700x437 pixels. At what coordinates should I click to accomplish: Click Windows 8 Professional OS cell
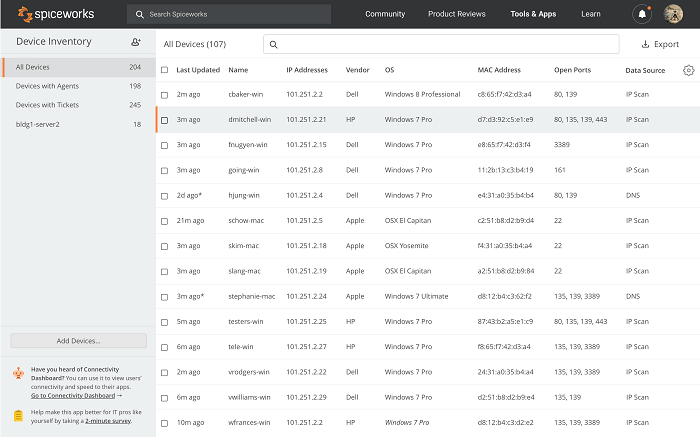[x=422, y=94]
